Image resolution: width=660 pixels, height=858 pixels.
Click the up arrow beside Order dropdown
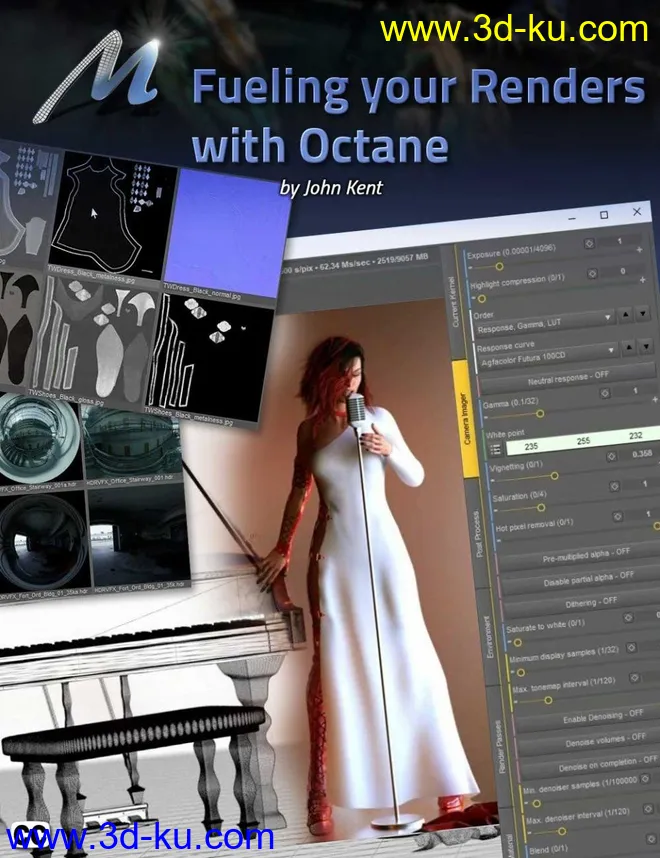pyautogui.click(x=626, y=314)
